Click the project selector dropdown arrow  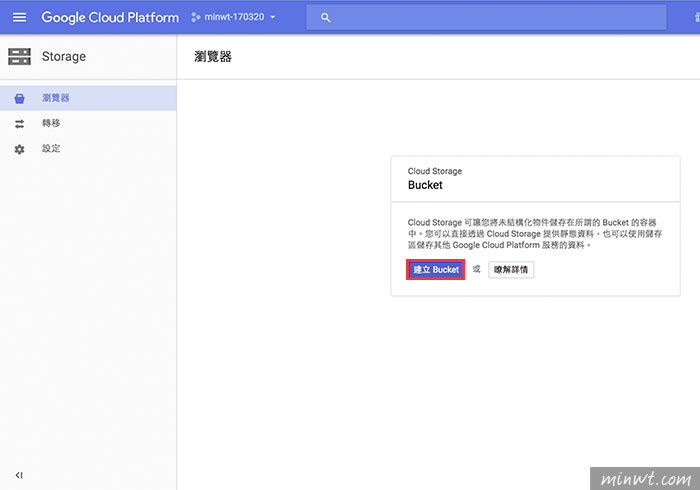(272, 17)
